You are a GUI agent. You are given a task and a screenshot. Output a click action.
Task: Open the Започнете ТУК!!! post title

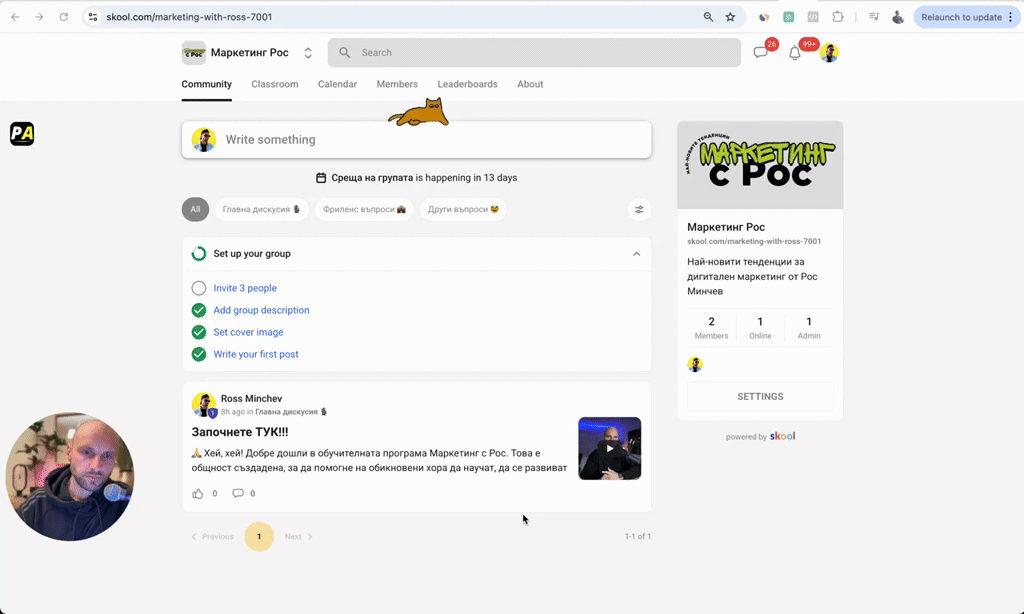(x=240, y=432)
